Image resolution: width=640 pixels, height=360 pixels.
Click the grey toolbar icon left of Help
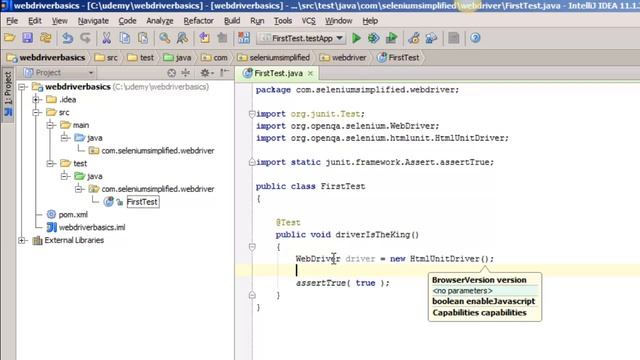pos(453,38)
